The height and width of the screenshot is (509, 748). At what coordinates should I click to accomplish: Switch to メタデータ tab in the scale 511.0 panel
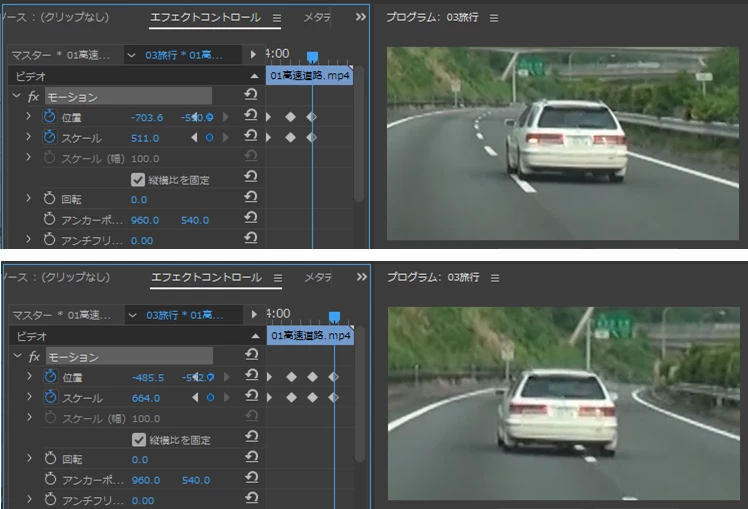[x=317, y=18]
